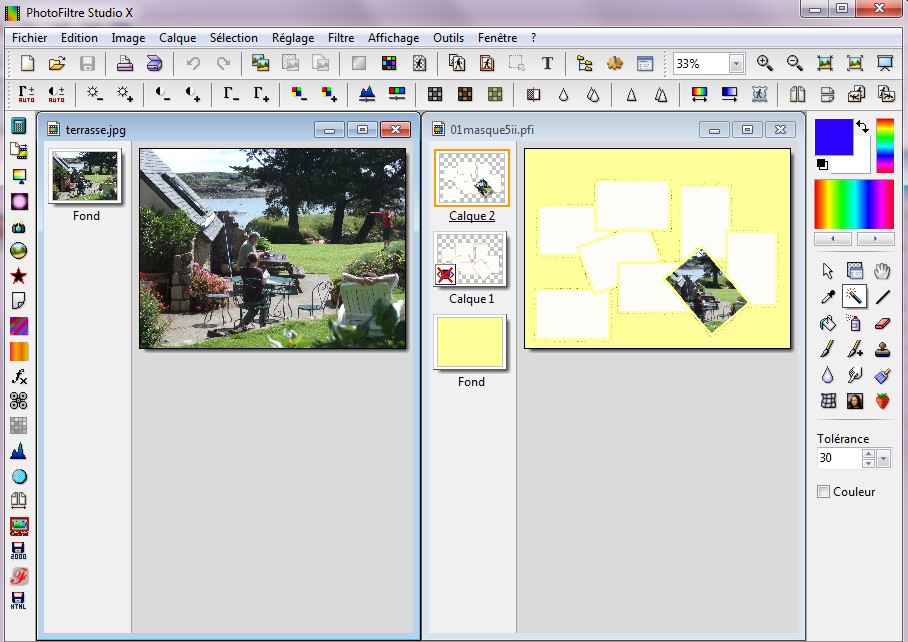Select the terrasse.jpg Fond thumbnail
This screenshot has height=642, width=908.
[86, 175]
